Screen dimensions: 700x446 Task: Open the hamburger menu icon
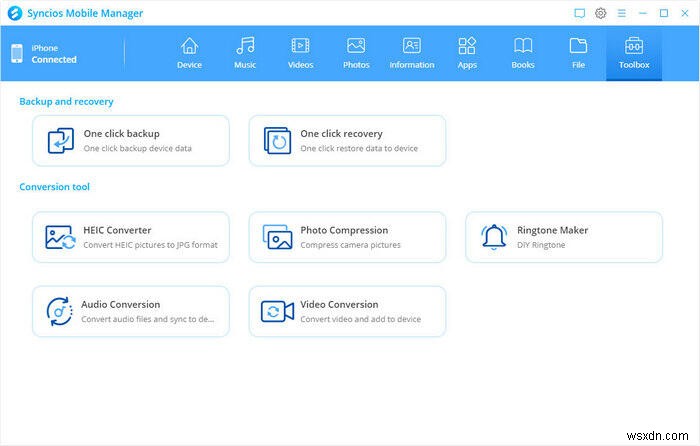[x=621, y=13]
